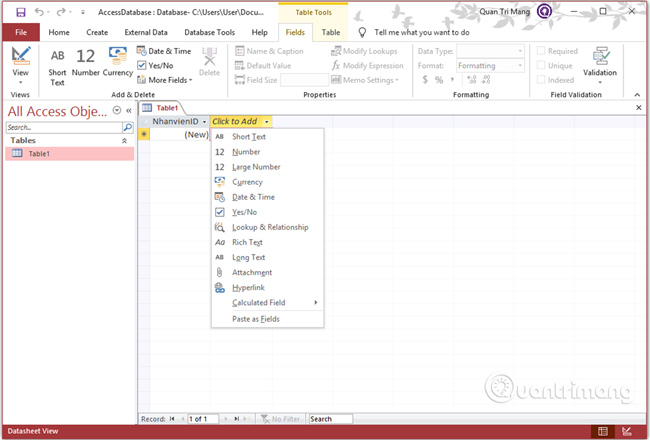Click the magnifier search icon in navigation pane
The height and width of the screenshot is (440, 650).
point(128,127)
